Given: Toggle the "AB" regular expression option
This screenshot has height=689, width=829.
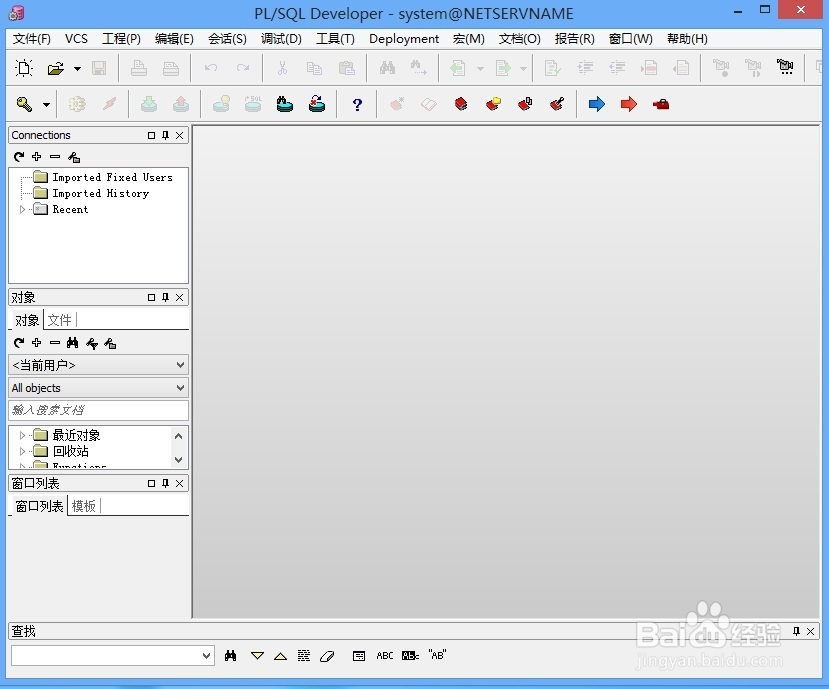Looking at the screenshot, I should click(x=438, y=655).
